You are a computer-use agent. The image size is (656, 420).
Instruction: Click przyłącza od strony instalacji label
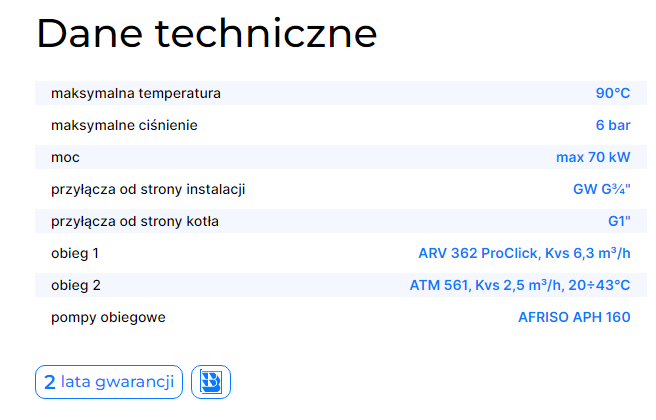pos(148,190)
